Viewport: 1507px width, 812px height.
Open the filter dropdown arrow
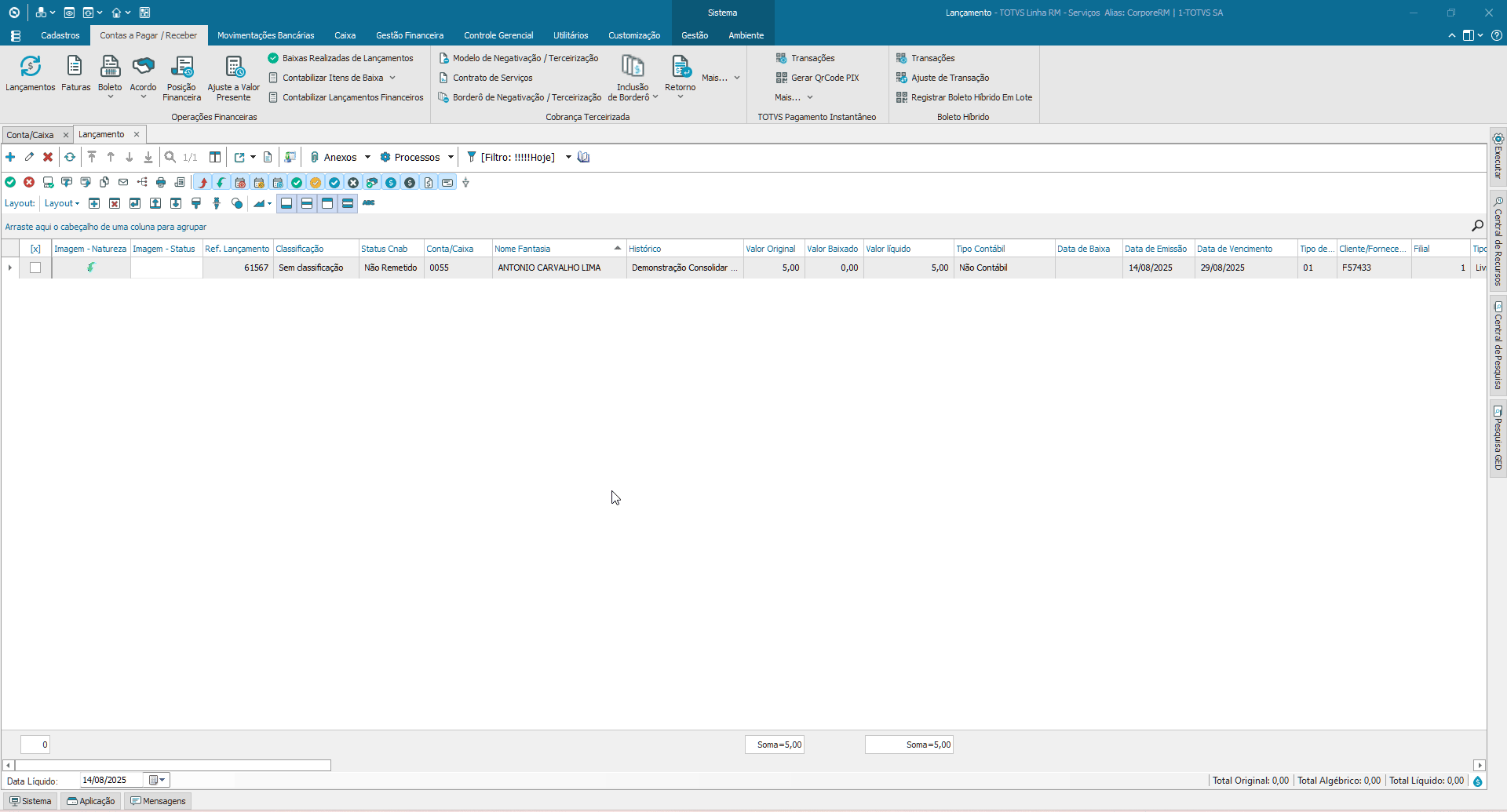[568, 157]
